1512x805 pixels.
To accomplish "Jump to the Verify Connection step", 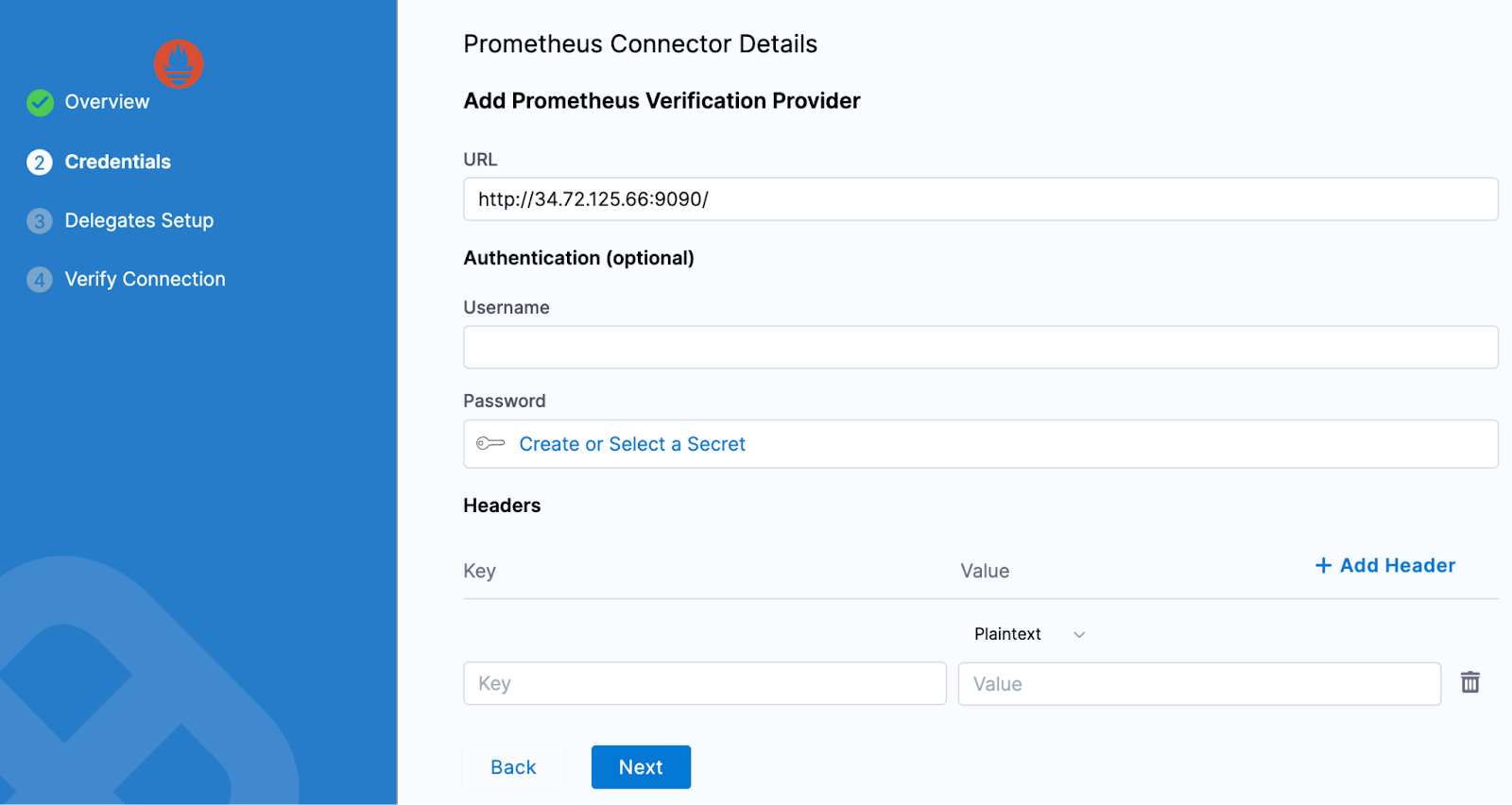I will point(145,279).
